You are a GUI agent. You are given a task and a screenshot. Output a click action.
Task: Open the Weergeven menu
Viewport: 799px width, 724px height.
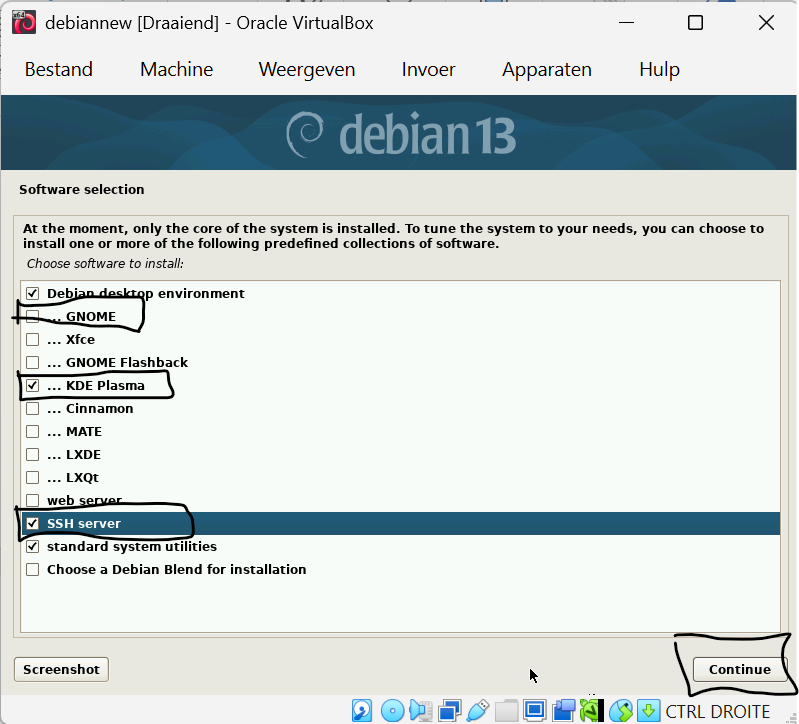point(307,69)
